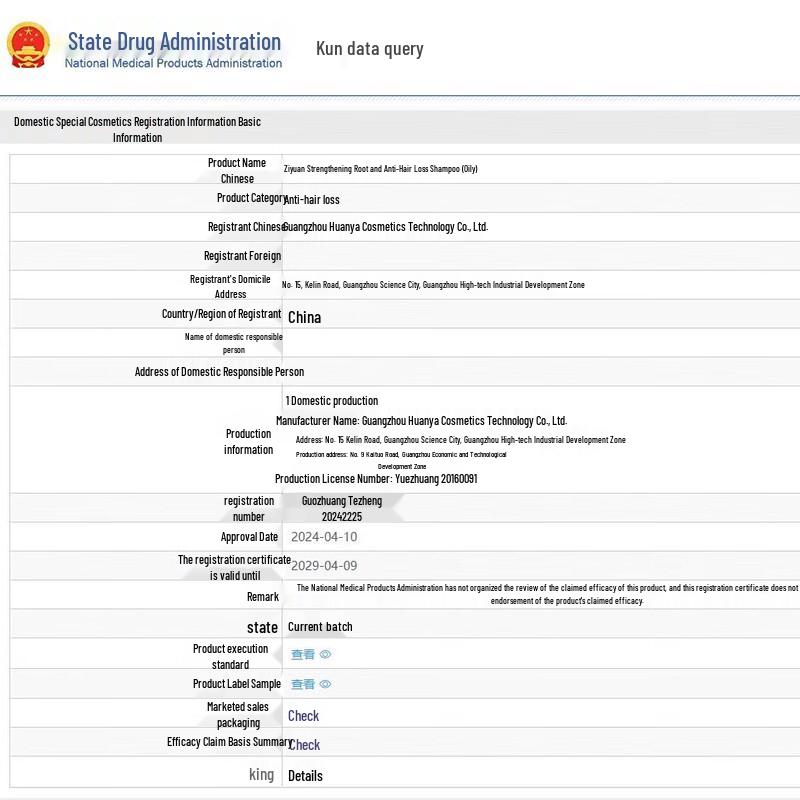The height and width of the screenshot is (800, 800).
Task: Click the production address No. 9 Kaituo Road
Action: 401,460
